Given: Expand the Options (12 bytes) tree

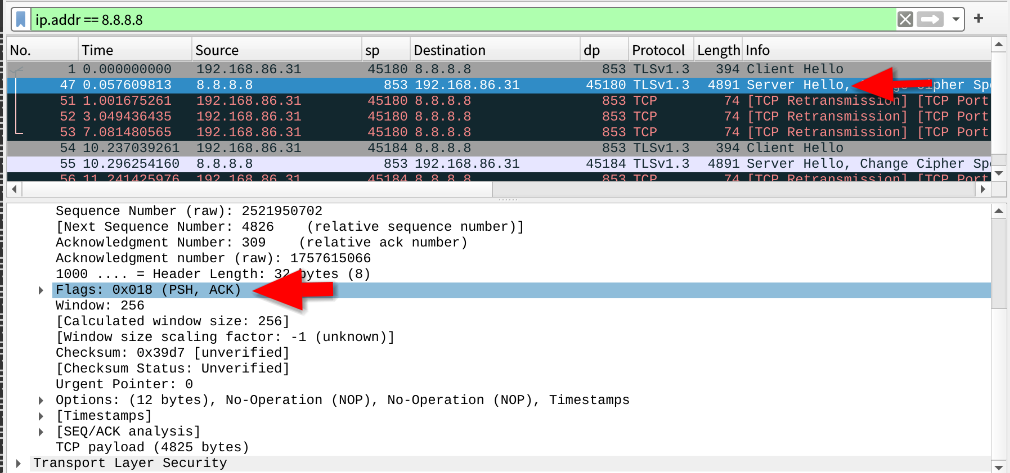Looking at the screenshot, I should point(43,400).
